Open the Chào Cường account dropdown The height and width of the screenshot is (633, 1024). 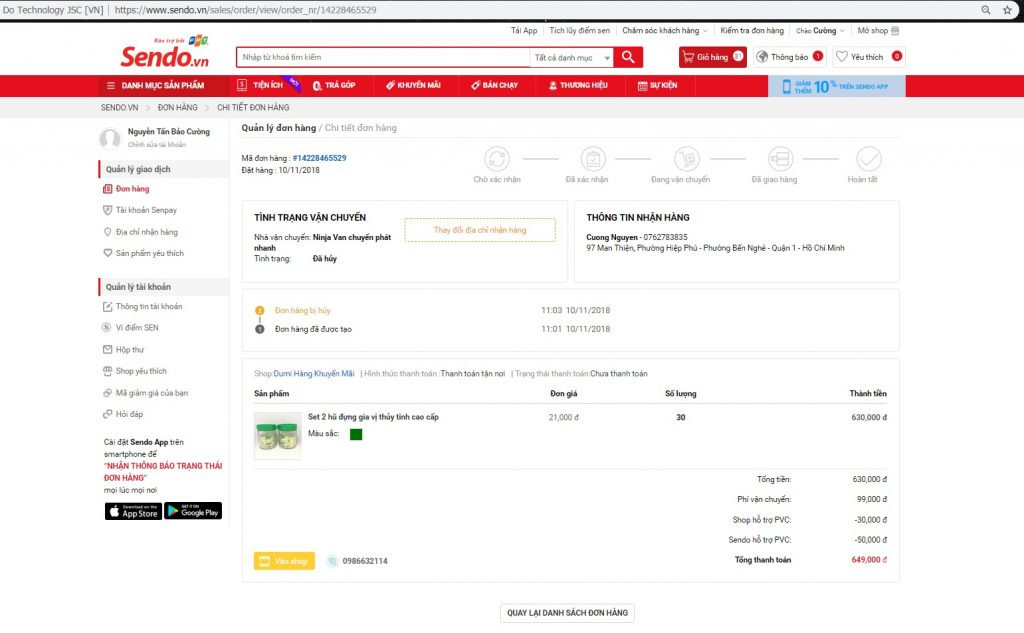coord(820,31)
